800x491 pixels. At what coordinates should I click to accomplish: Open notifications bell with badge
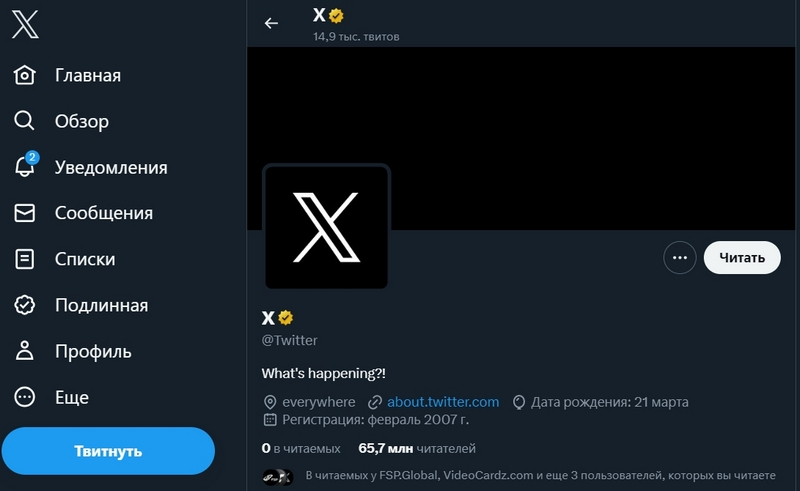25,167
